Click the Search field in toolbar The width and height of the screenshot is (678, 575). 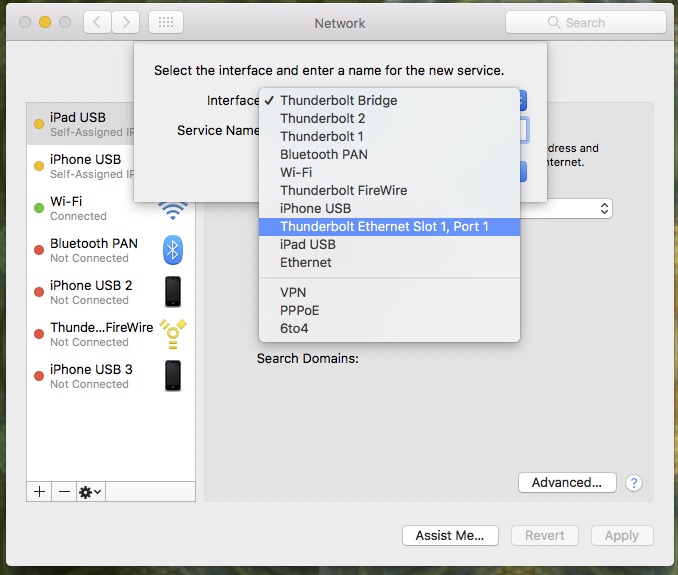click(585, 22)
